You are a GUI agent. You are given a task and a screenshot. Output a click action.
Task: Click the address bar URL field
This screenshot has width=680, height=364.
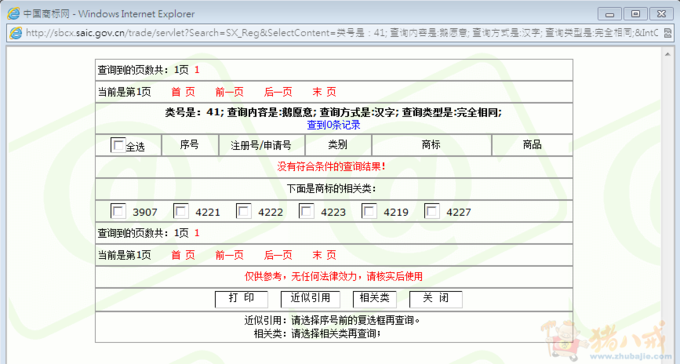[x=342, y=33]
